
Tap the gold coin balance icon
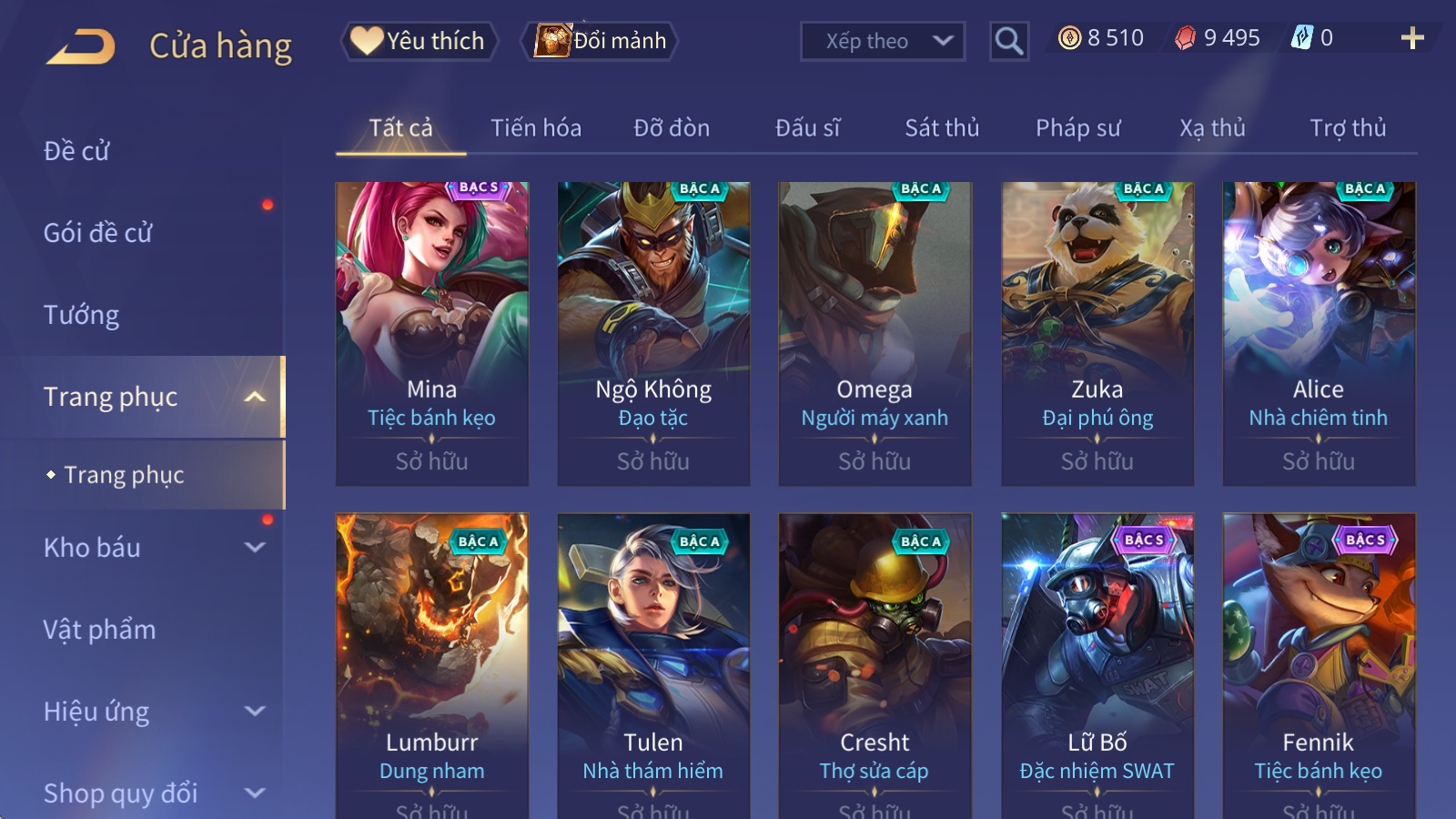click(x=1070, y=37)
